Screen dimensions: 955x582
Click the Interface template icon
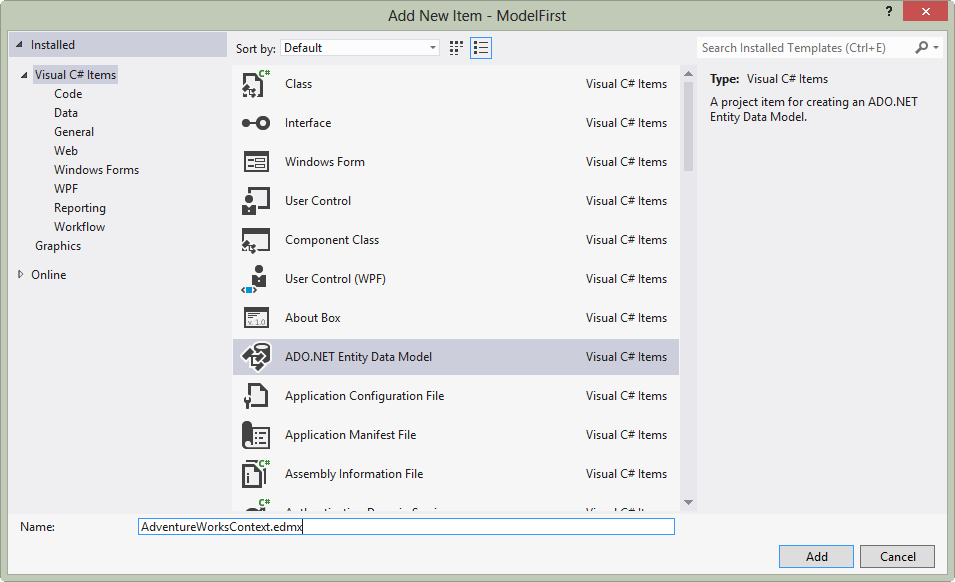click(256, 123)
